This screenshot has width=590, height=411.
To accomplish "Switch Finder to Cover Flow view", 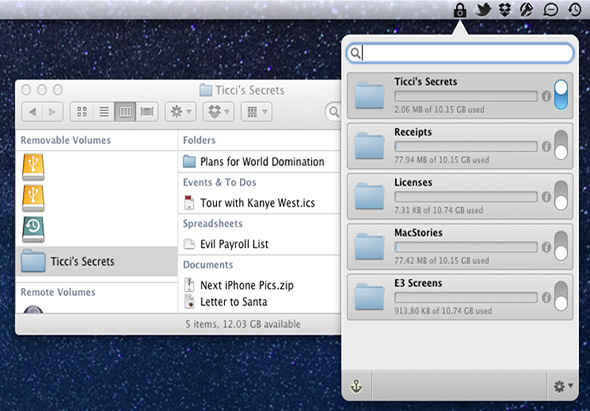I will tap(147, 112).
